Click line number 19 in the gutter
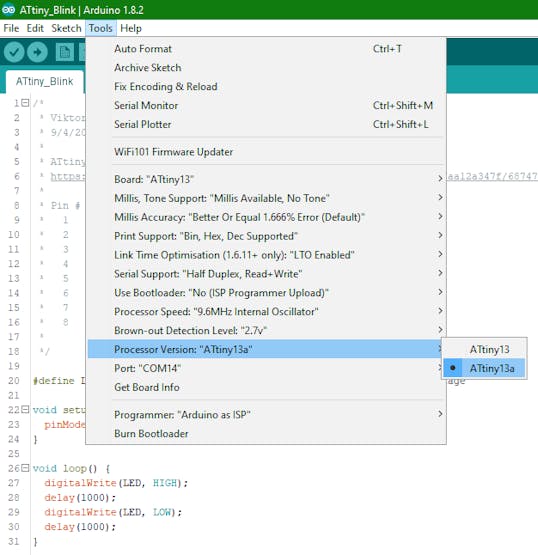538x555 pixels. 14,366
